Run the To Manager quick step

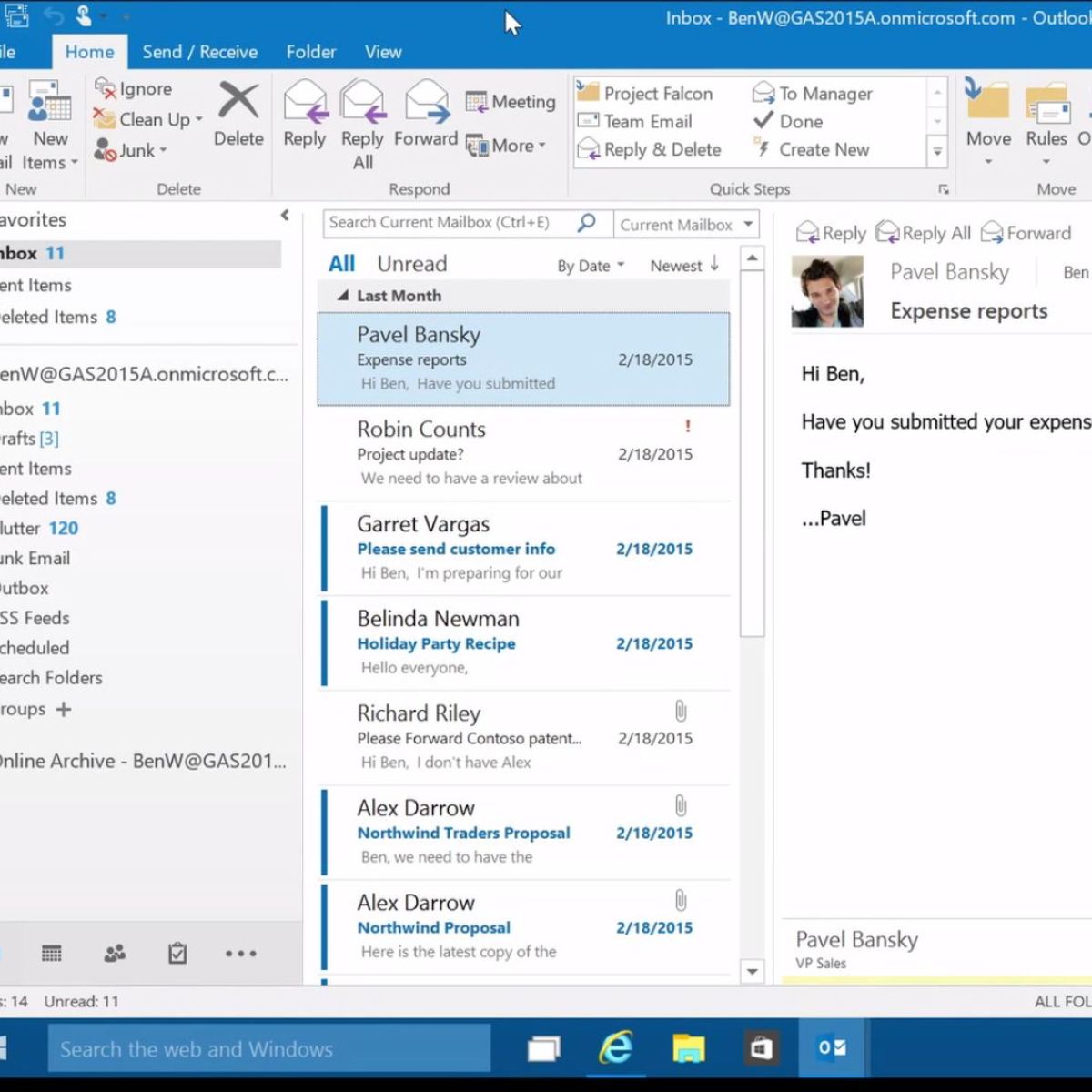813,93
